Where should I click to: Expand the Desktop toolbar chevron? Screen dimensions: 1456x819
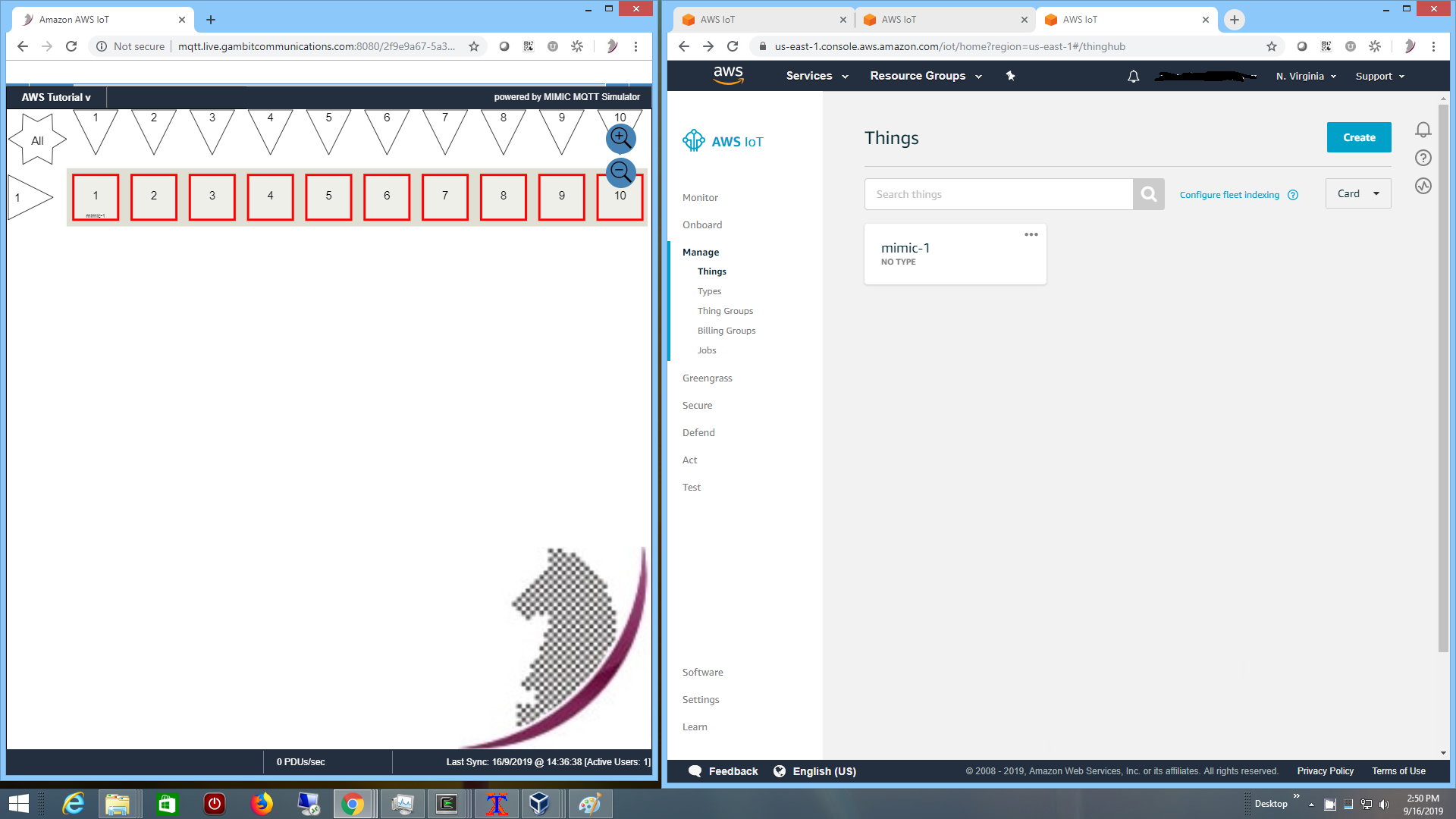pyautogui.click(x=1297, y=796)
